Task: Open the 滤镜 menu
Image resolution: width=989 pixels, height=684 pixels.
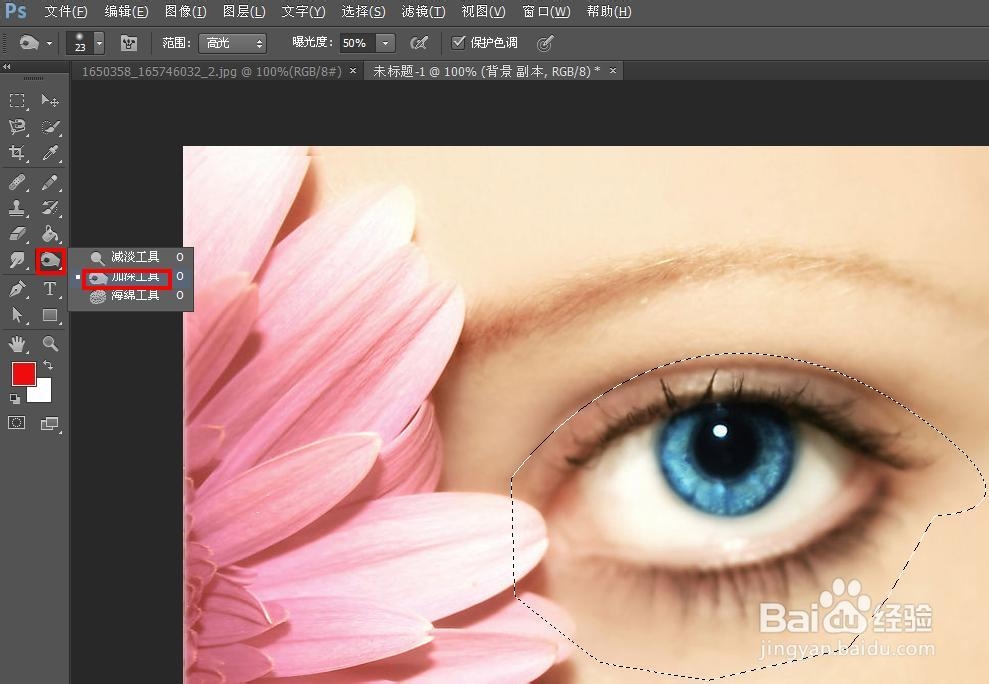Action: [x=422, y=12]
